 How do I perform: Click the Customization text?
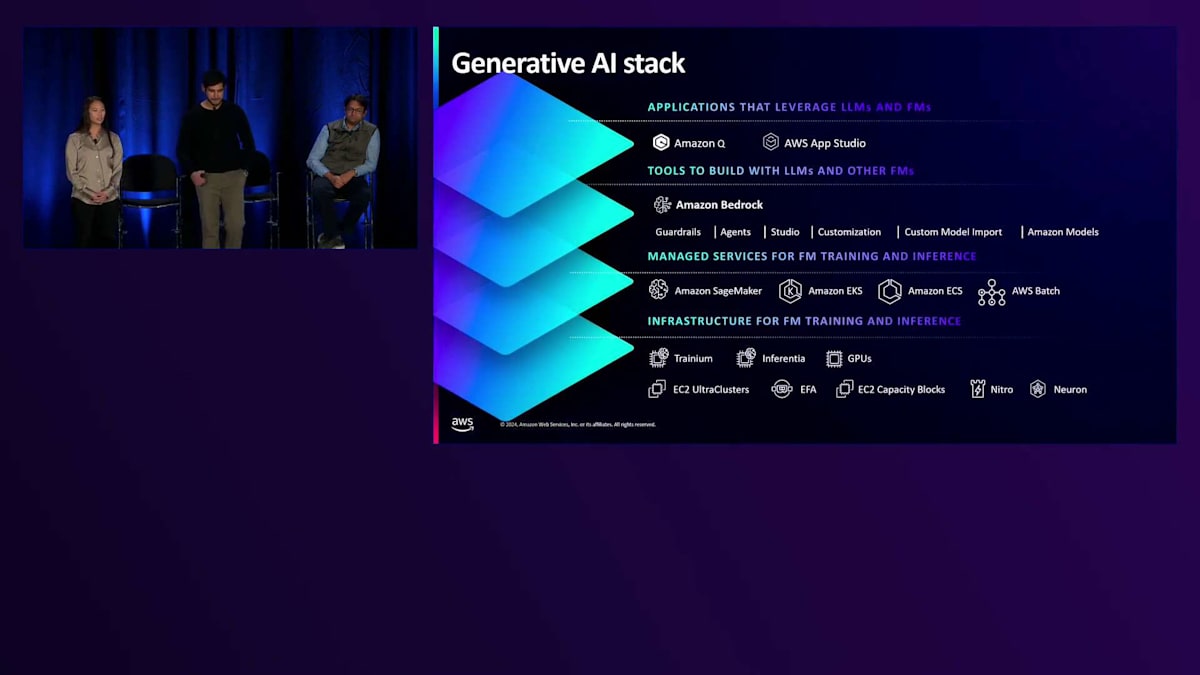(x=850, y=232)
